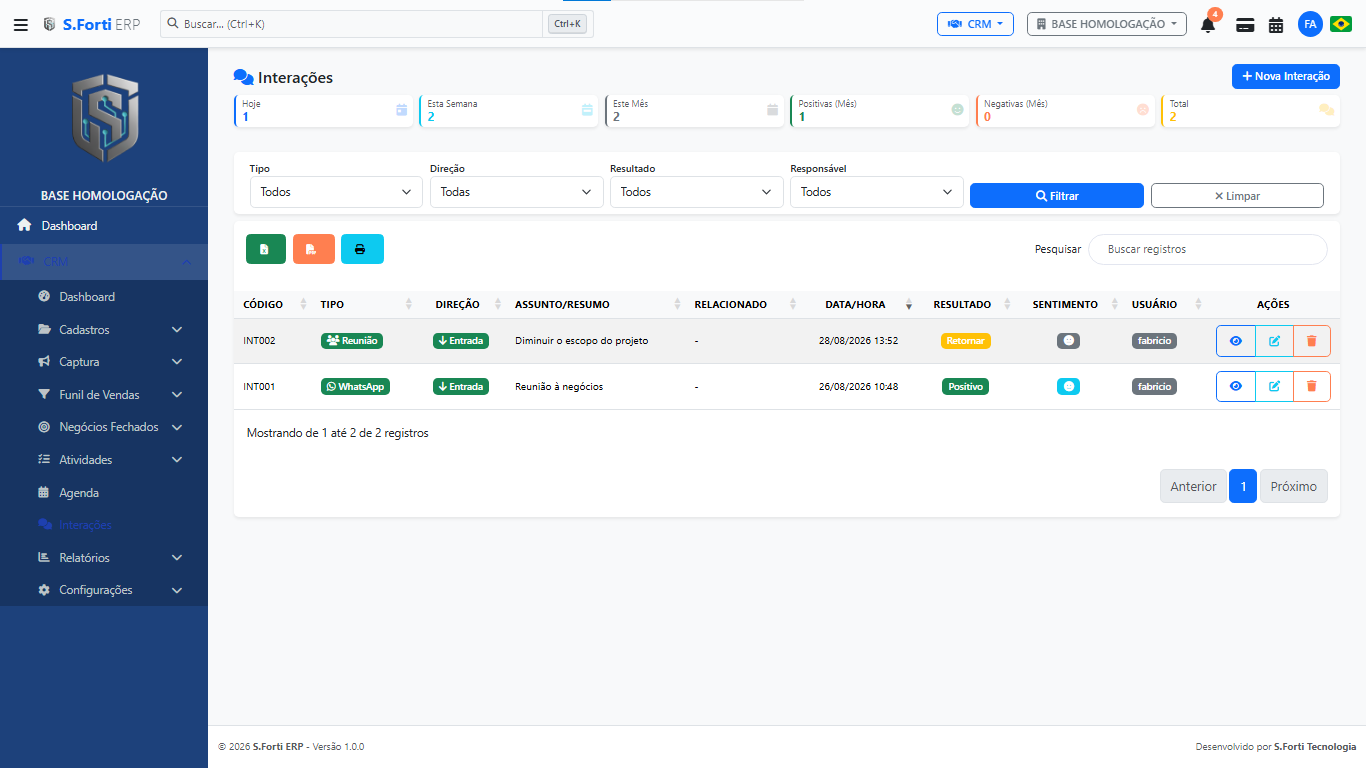Delete interaction INT002 with trash icon
This screenshot has height=768, width=1366.
pos(1312,341)
